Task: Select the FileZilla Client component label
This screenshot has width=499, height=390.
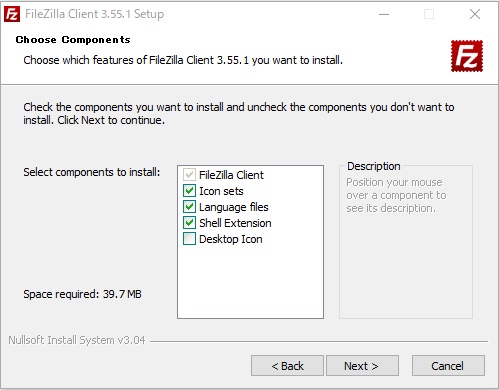Action: click(231, 175)
